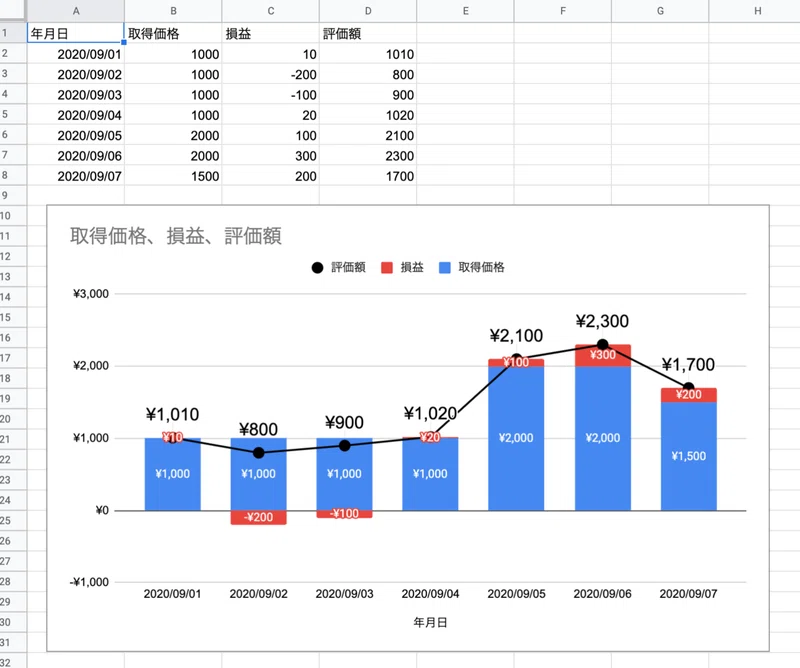
Task: Click the 損益 legend label
Action: tap(412, 267)
